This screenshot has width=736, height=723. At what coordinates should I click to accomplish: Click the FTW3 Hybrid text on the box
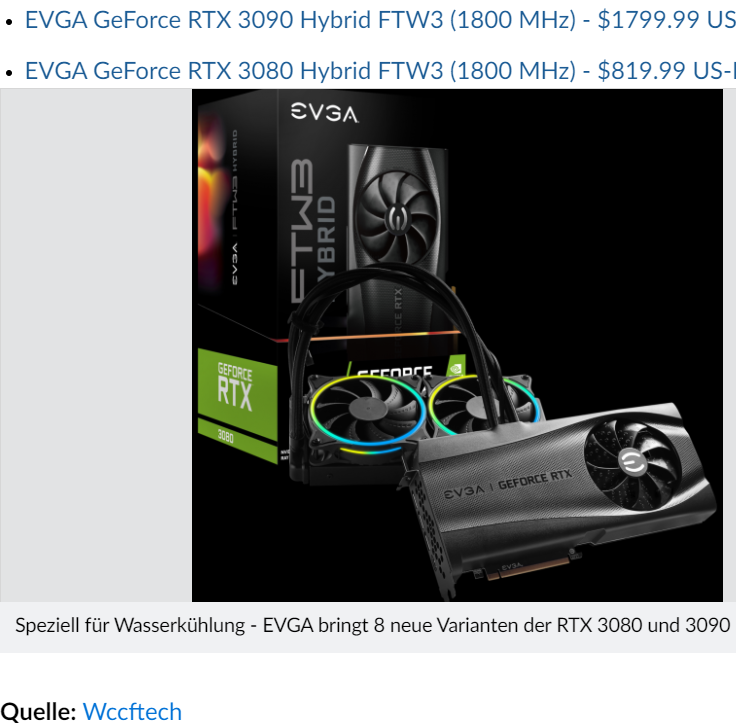tap(313, 230)
